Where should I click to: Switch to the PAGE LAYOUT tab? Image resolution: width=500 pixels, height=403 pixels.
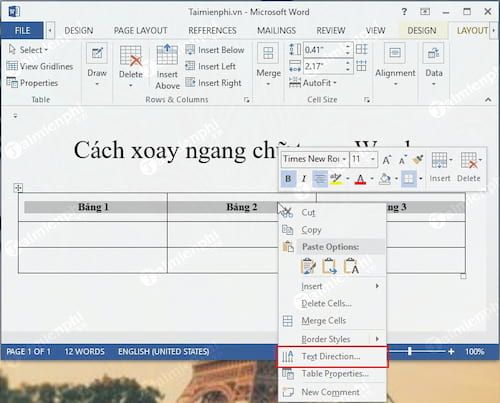[140, 31]
